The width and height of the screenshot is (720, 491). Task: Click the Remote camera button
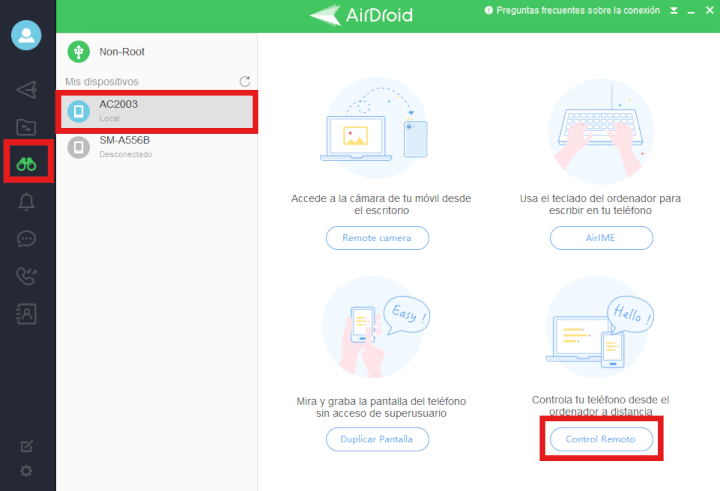point(377,238)
